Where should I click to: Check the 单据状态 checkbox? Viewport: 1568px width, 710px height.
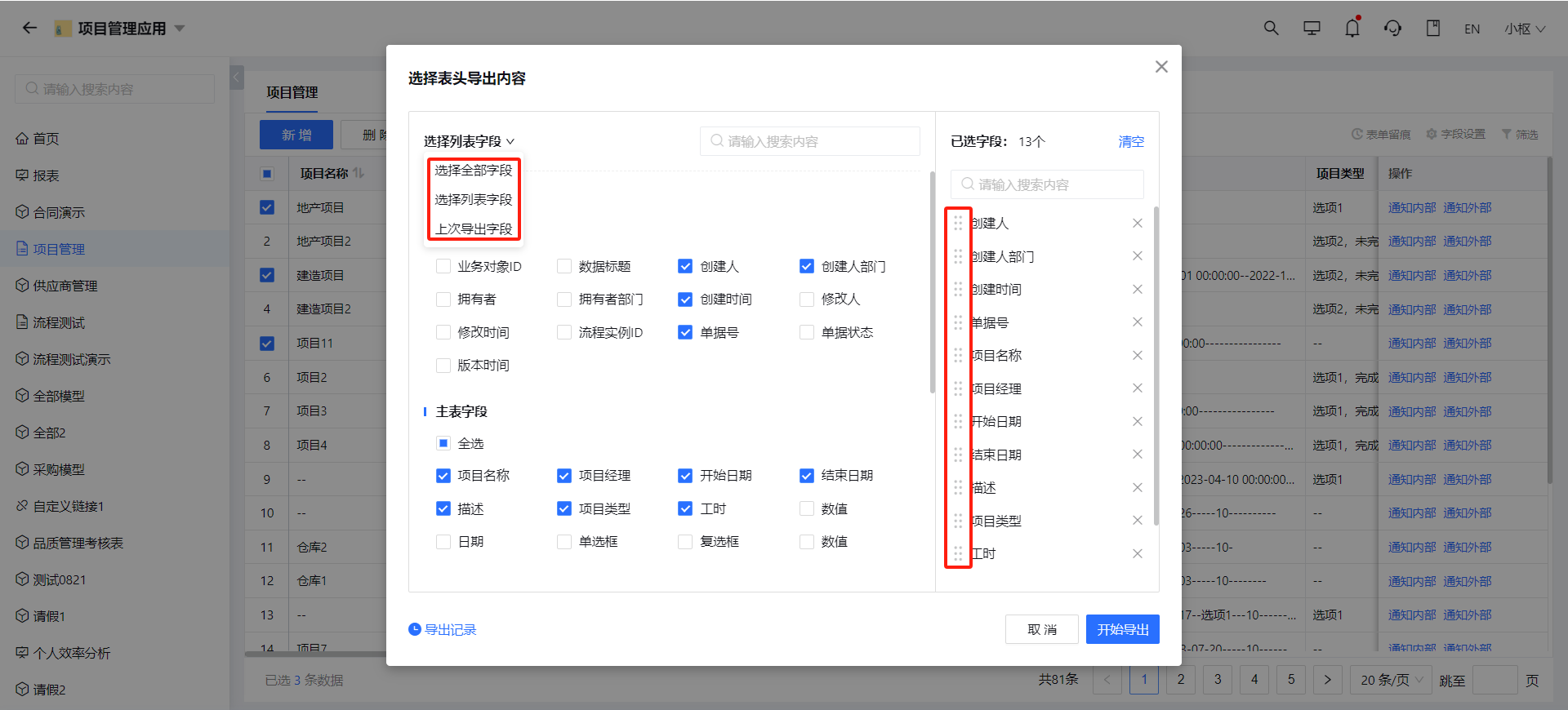(x=807, y=332)
